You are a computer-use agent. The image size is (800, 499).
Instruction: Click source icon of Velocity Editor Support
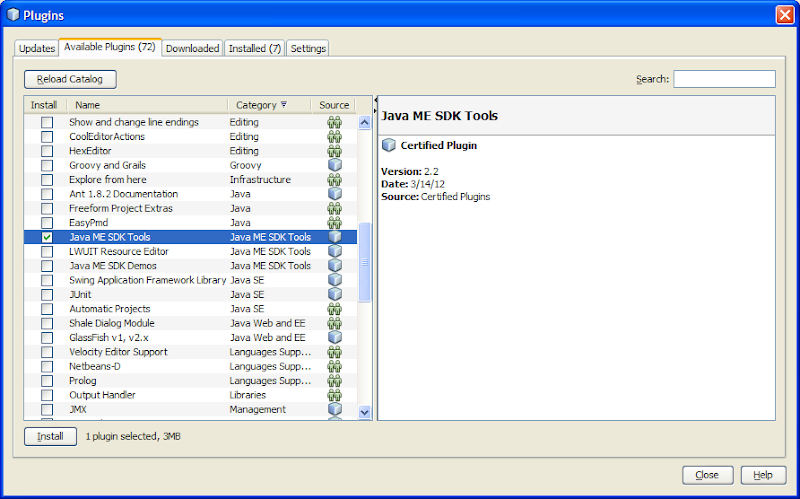334,352
